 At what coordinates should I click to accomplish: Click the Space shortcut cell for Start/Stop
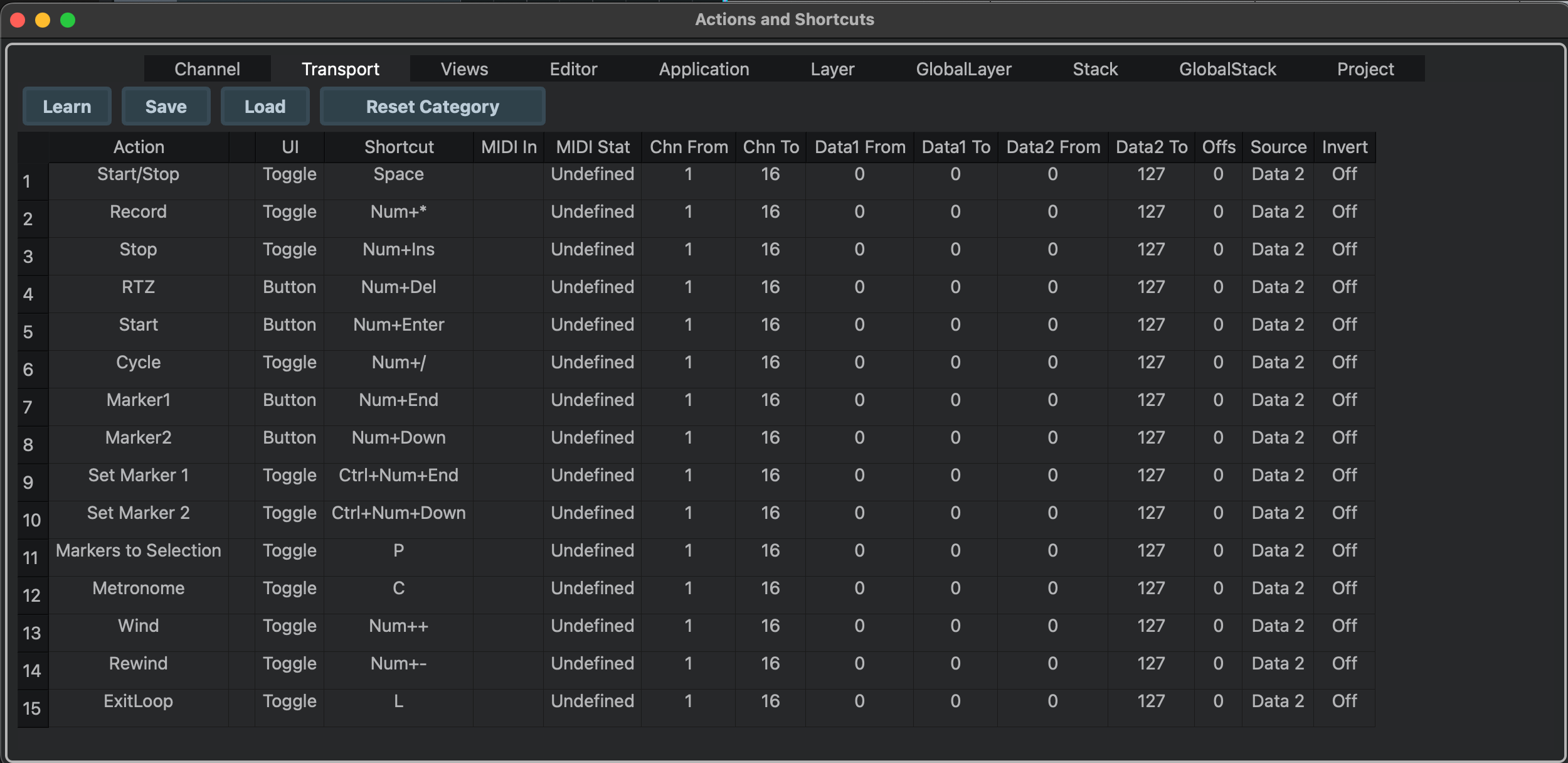[398, 174]
